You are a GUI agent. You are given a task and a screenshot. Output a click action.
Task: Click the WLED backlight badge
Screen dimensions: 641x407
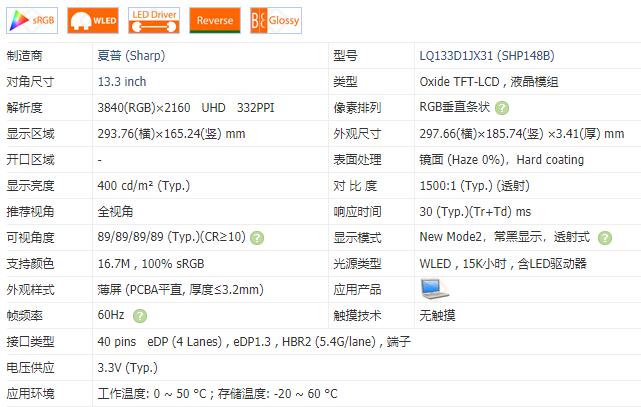pyautogui.click(x=93, y=20)
